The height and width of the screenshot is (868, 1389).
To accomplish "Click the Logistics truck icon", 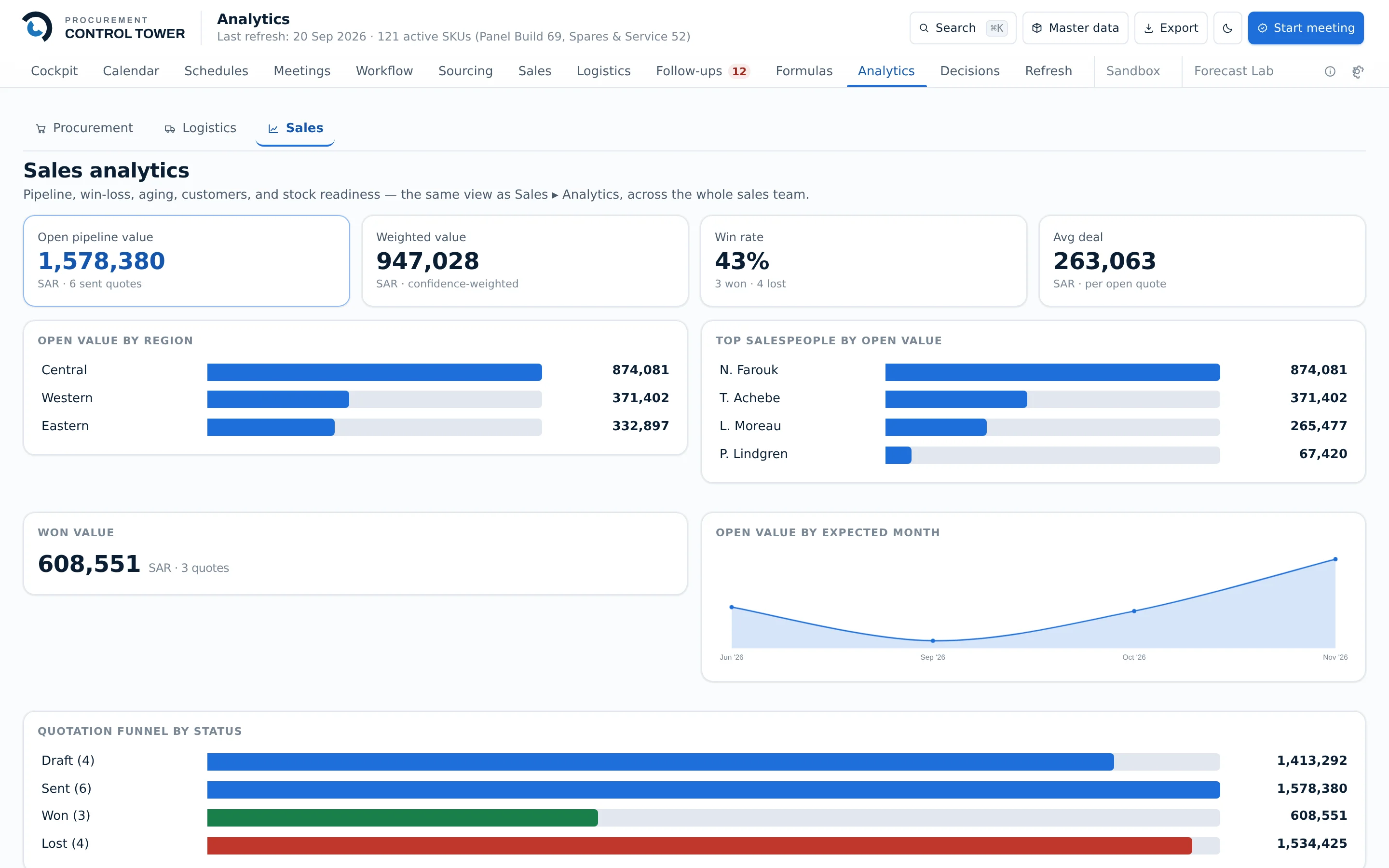I will 170,129.
